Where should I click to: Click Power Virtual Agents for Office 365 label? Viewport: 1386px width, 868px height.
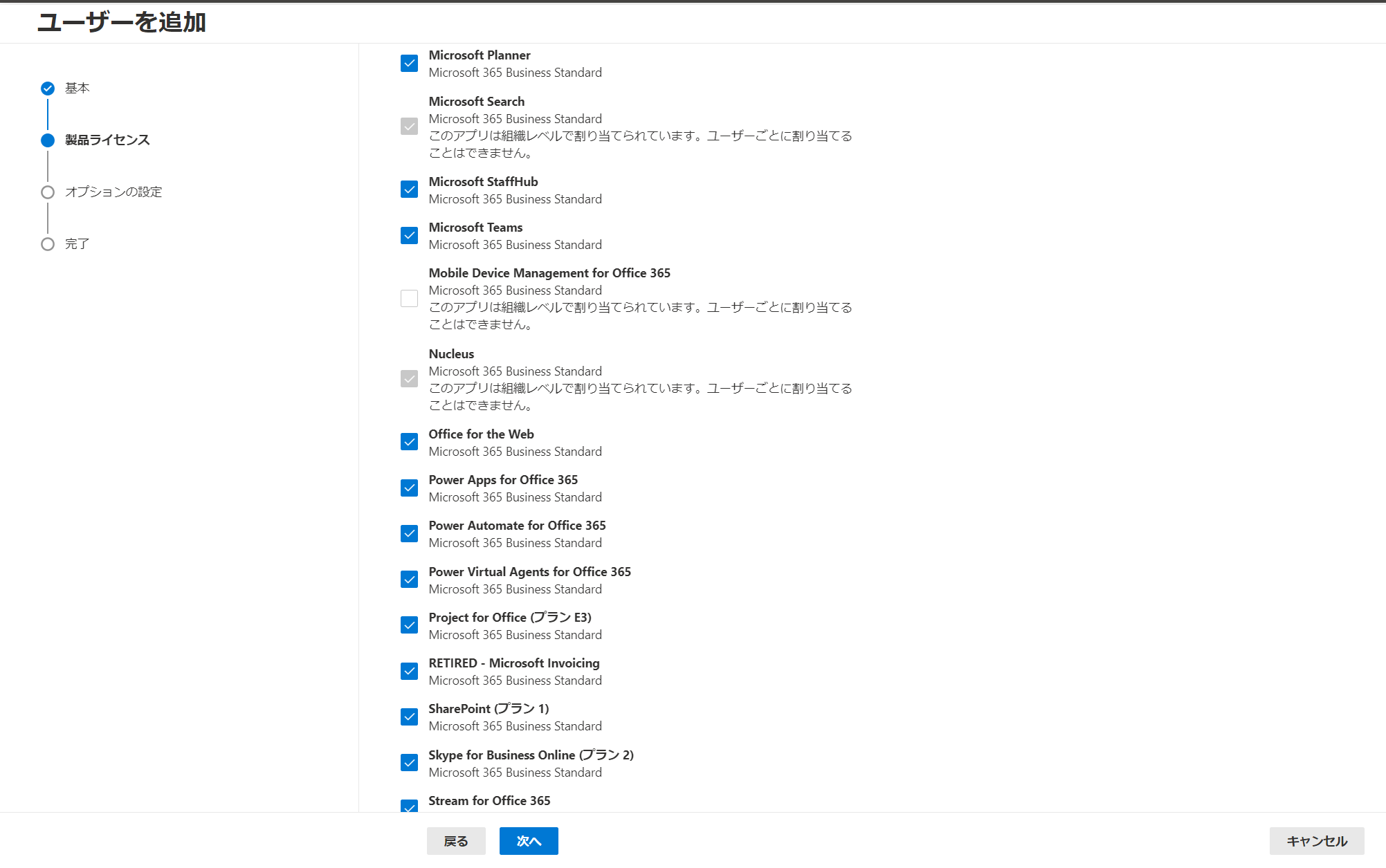[529, 572]
